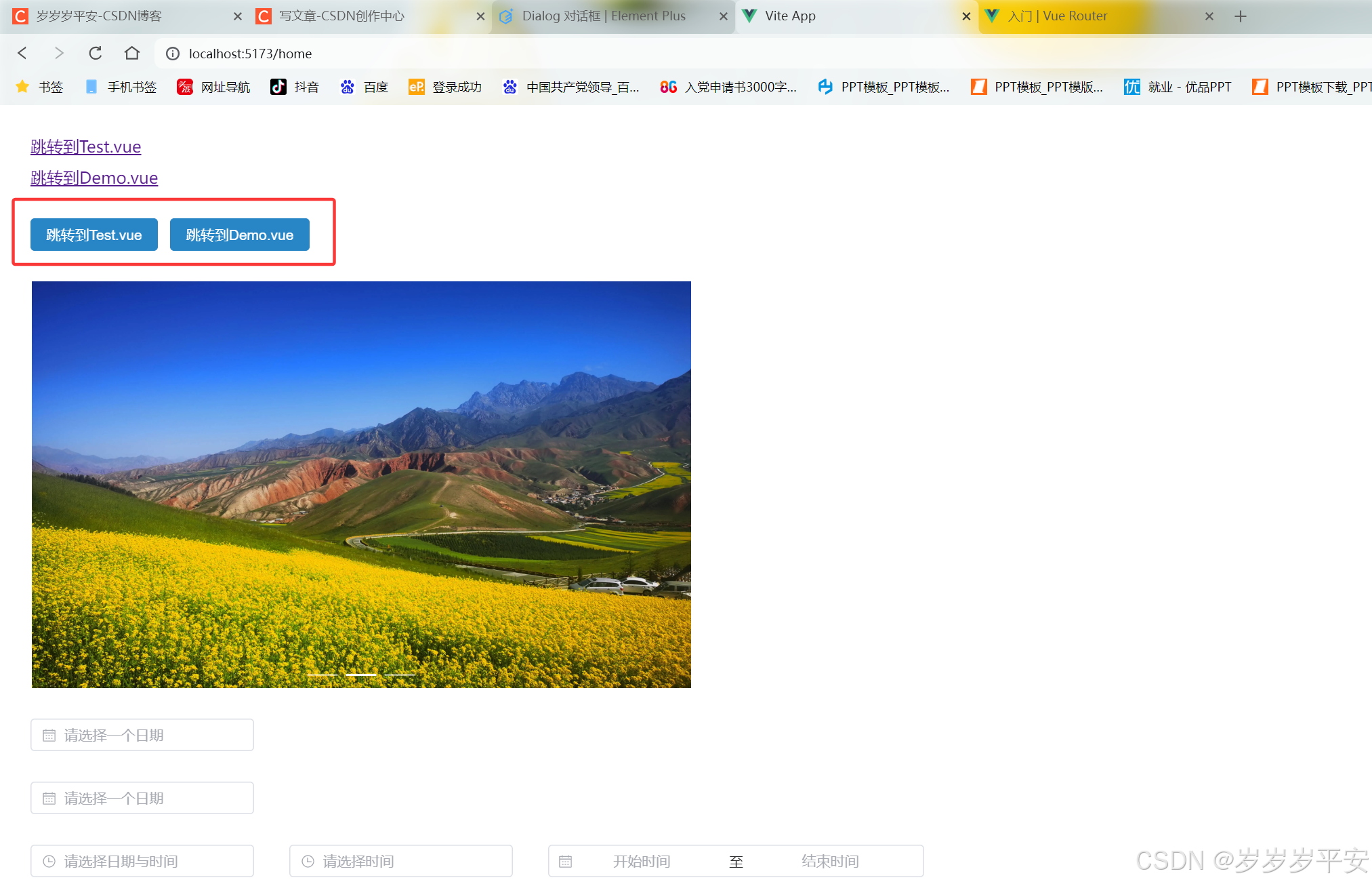
Task: Switch to Dialog Element Plus tab
Action: click(x=603, y=16)
